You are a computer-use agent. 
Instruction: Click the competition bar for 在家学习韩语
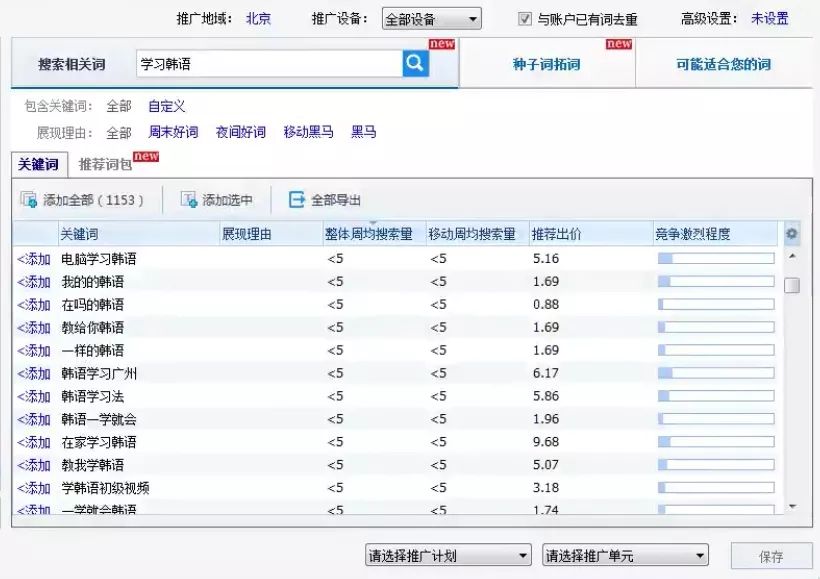[x=716, y=442]
